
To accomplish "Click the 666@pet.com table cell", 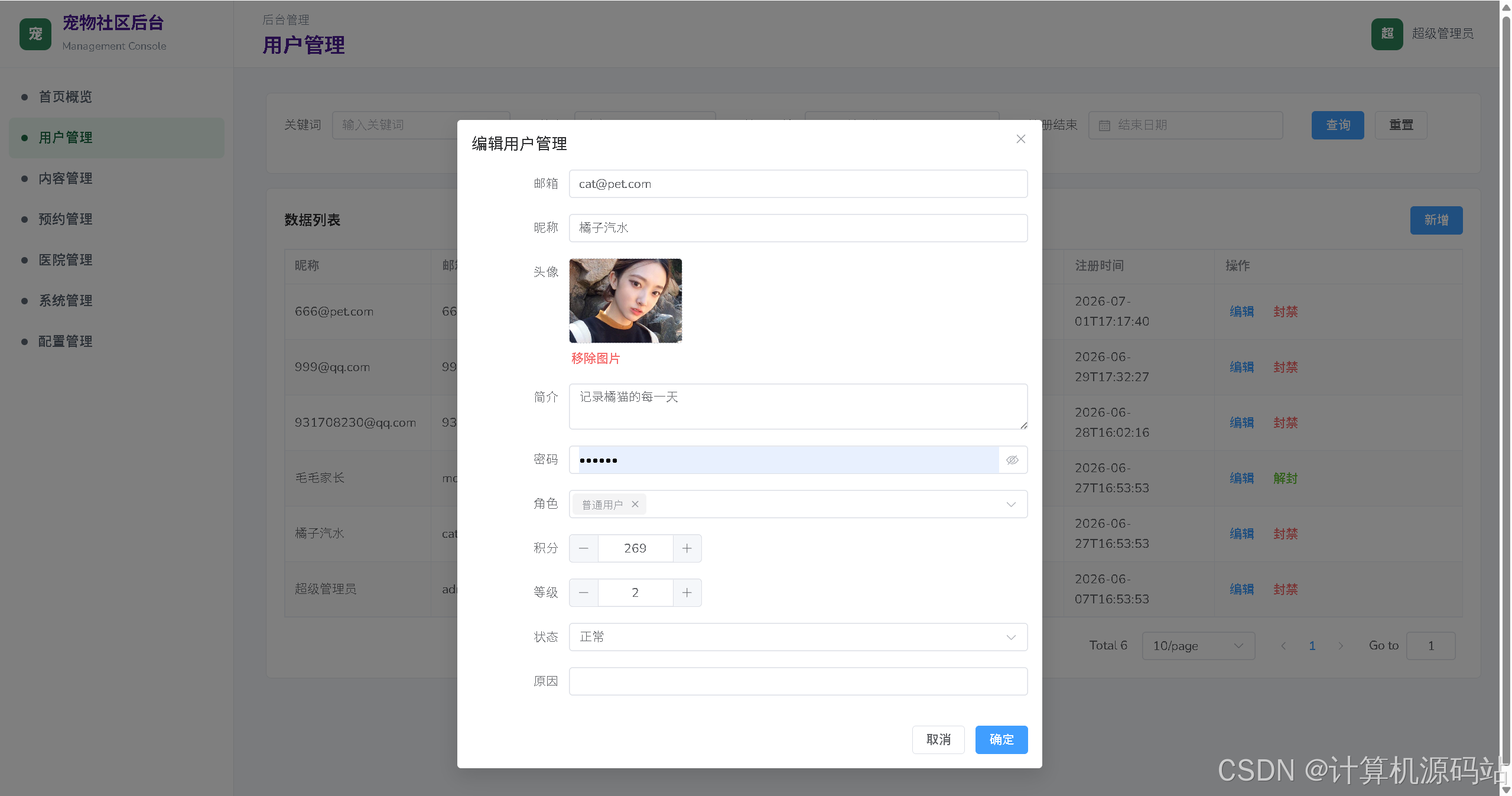I will click(x=358, y=312).
